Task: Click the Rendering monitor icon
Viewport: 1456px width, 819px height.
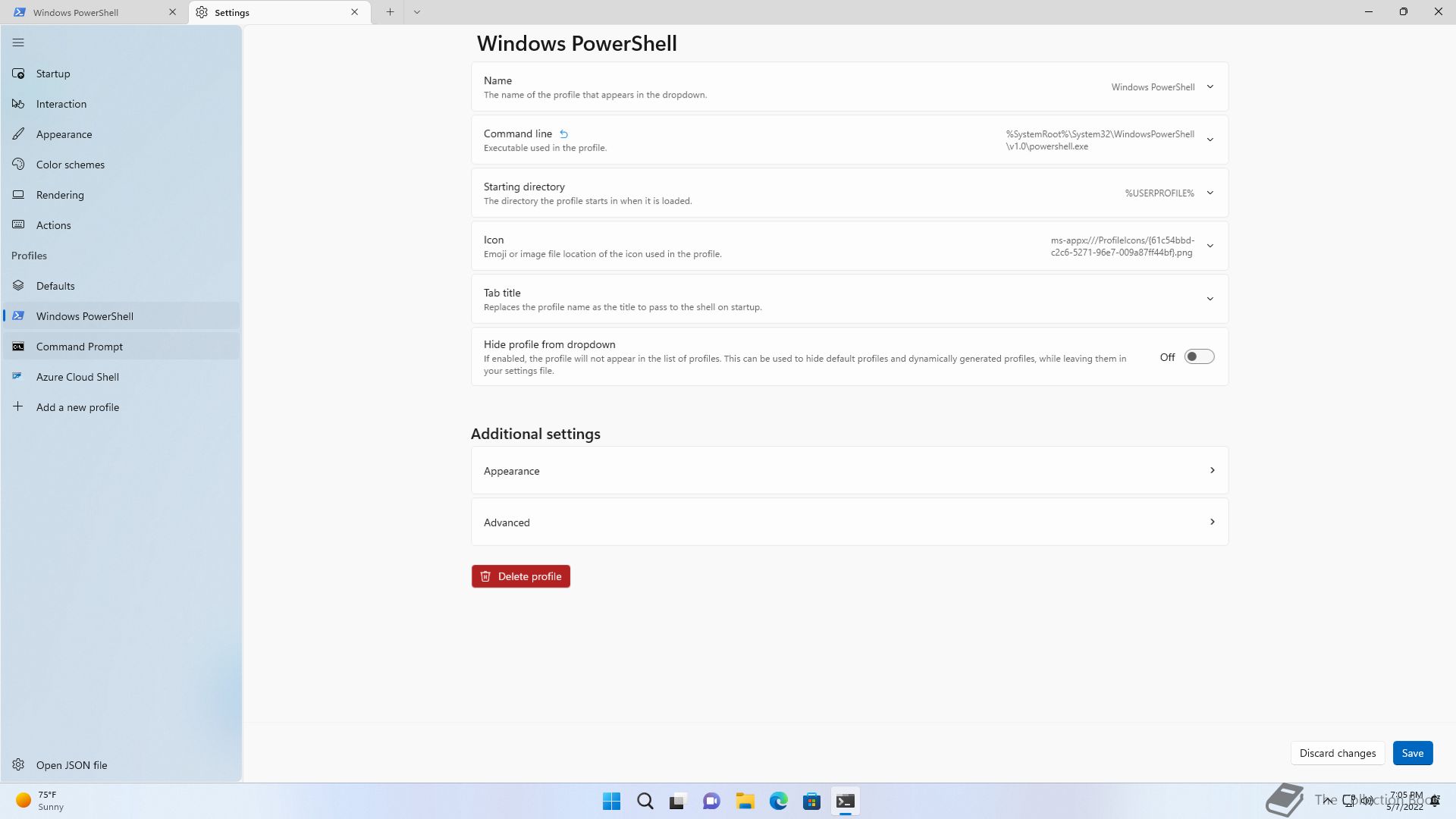Action: [x=18, y=195]
